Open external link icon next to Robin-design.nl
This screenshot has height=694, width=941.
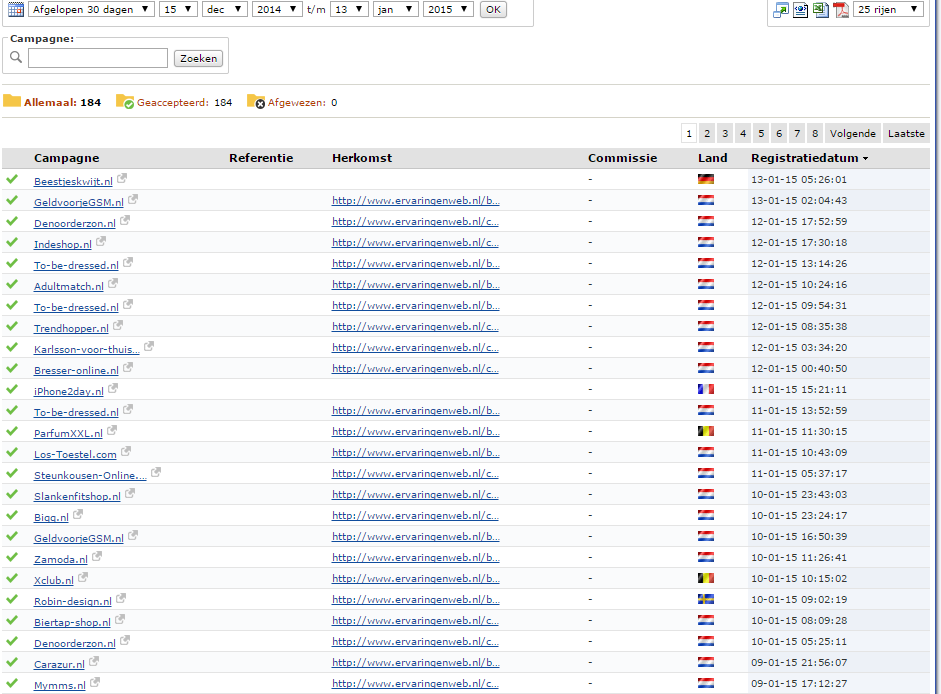pyautogui.click(x=121, y=599)
